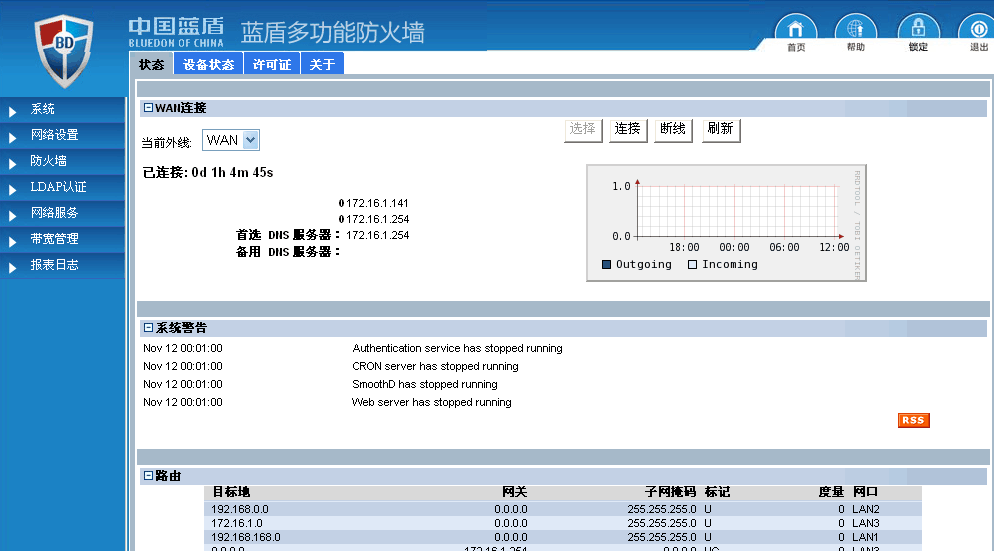Click the arrow icon beside 带宽管理
994x551 pixels.
coord(13,242)
